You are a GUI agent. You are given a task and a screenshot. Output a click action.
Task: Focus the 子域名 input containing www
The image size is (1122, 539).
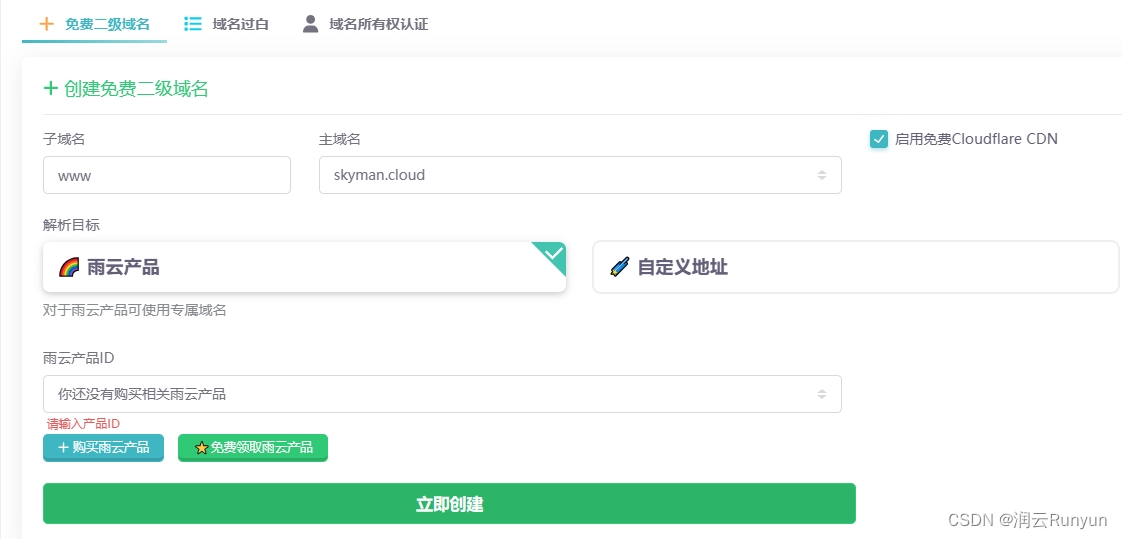pyautogui.click(x=167, y=175)
